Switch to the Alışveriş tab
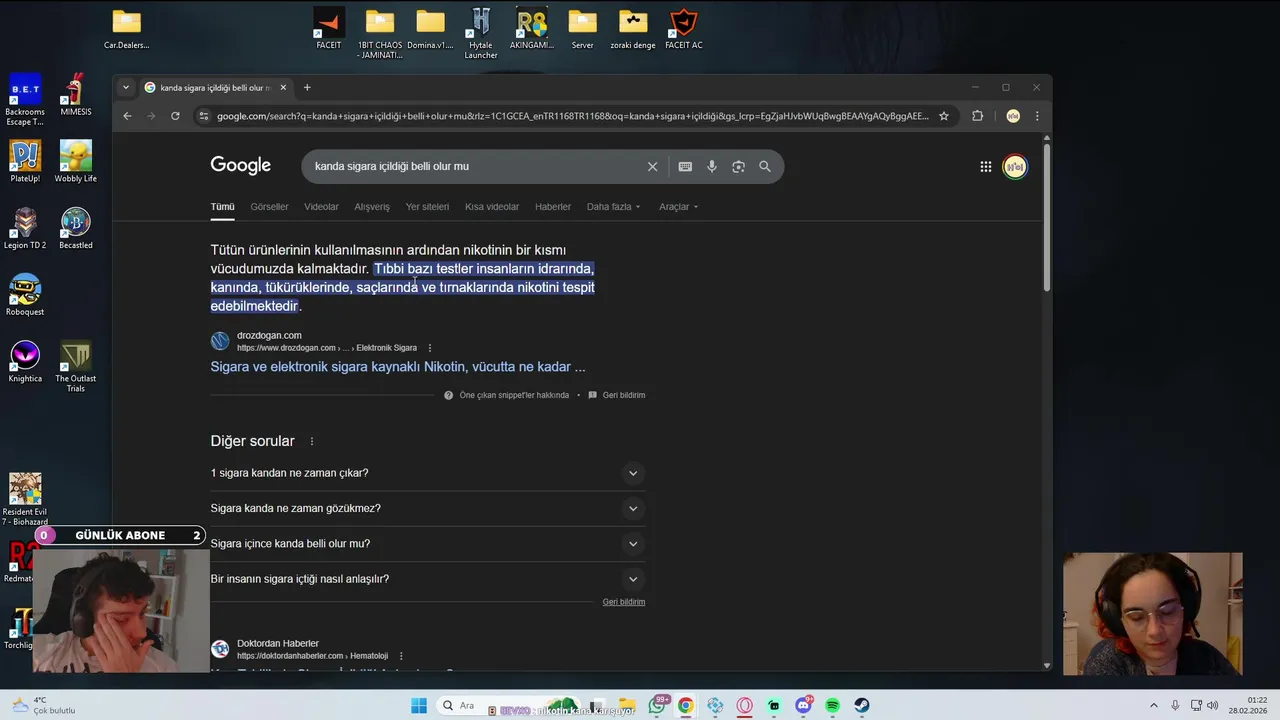The image size is (1280, 720). [x=372, y=207]
